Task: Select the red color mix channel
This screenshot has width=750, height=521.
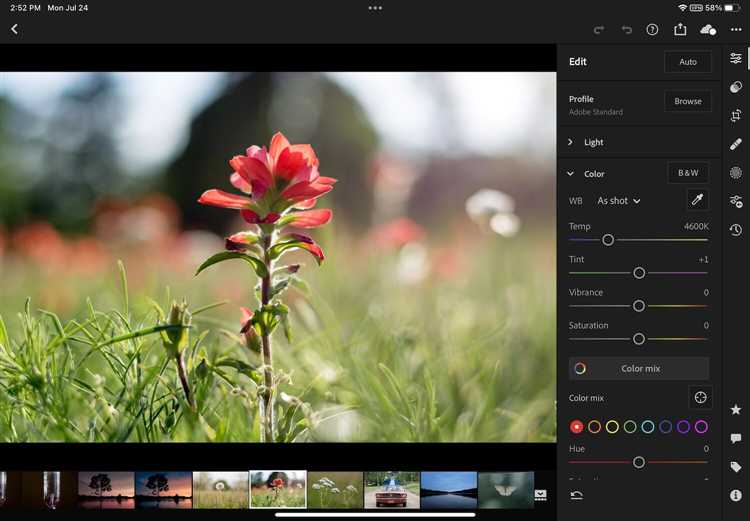Action: point(577,427)
